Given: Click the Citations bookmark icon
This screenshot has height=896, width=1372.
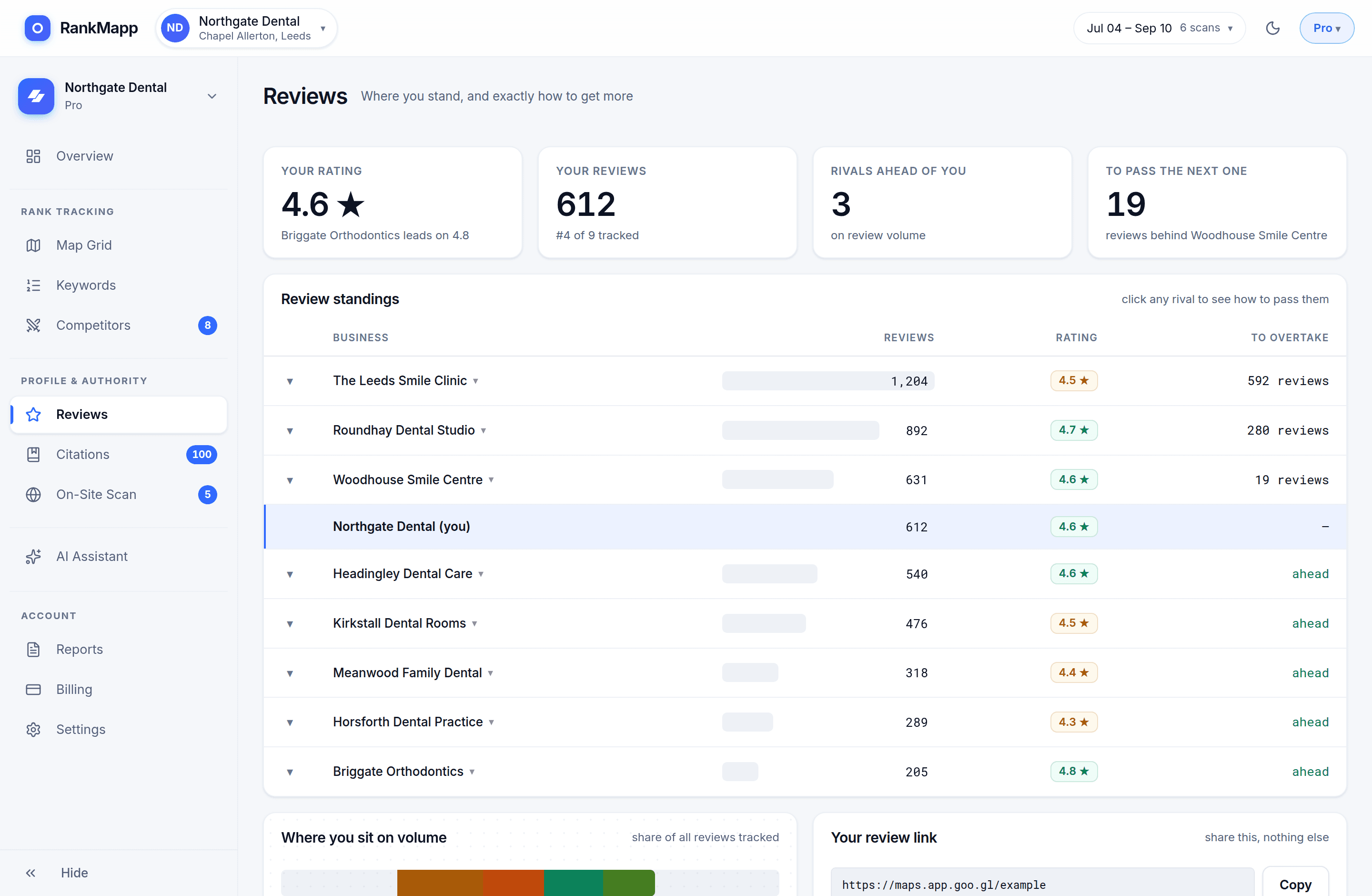Looking at the screenshot, I should coord(33,454).
